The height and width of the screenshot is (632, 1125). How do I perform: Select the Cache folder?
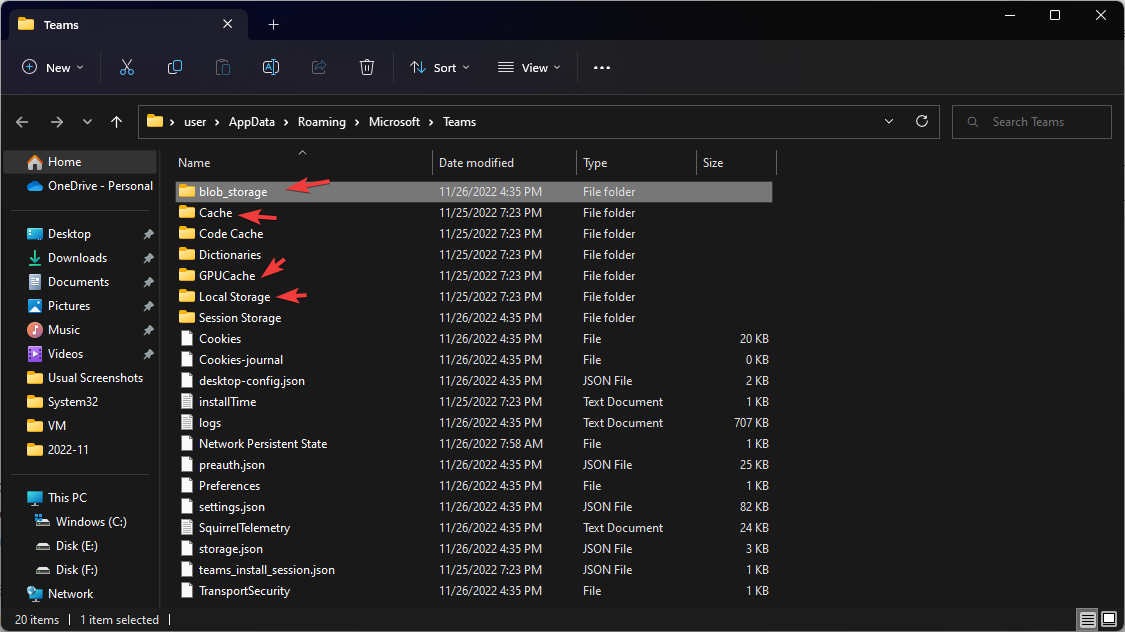click(x=474, y=213)
